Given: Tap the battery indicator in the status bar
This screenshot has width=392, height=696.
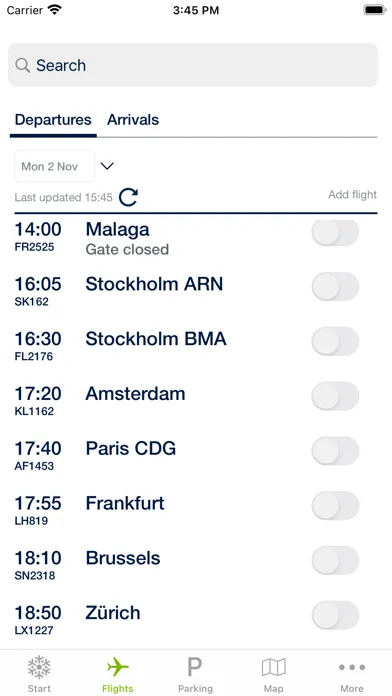Looking at the screenshot, I should (x=375, y=10).
